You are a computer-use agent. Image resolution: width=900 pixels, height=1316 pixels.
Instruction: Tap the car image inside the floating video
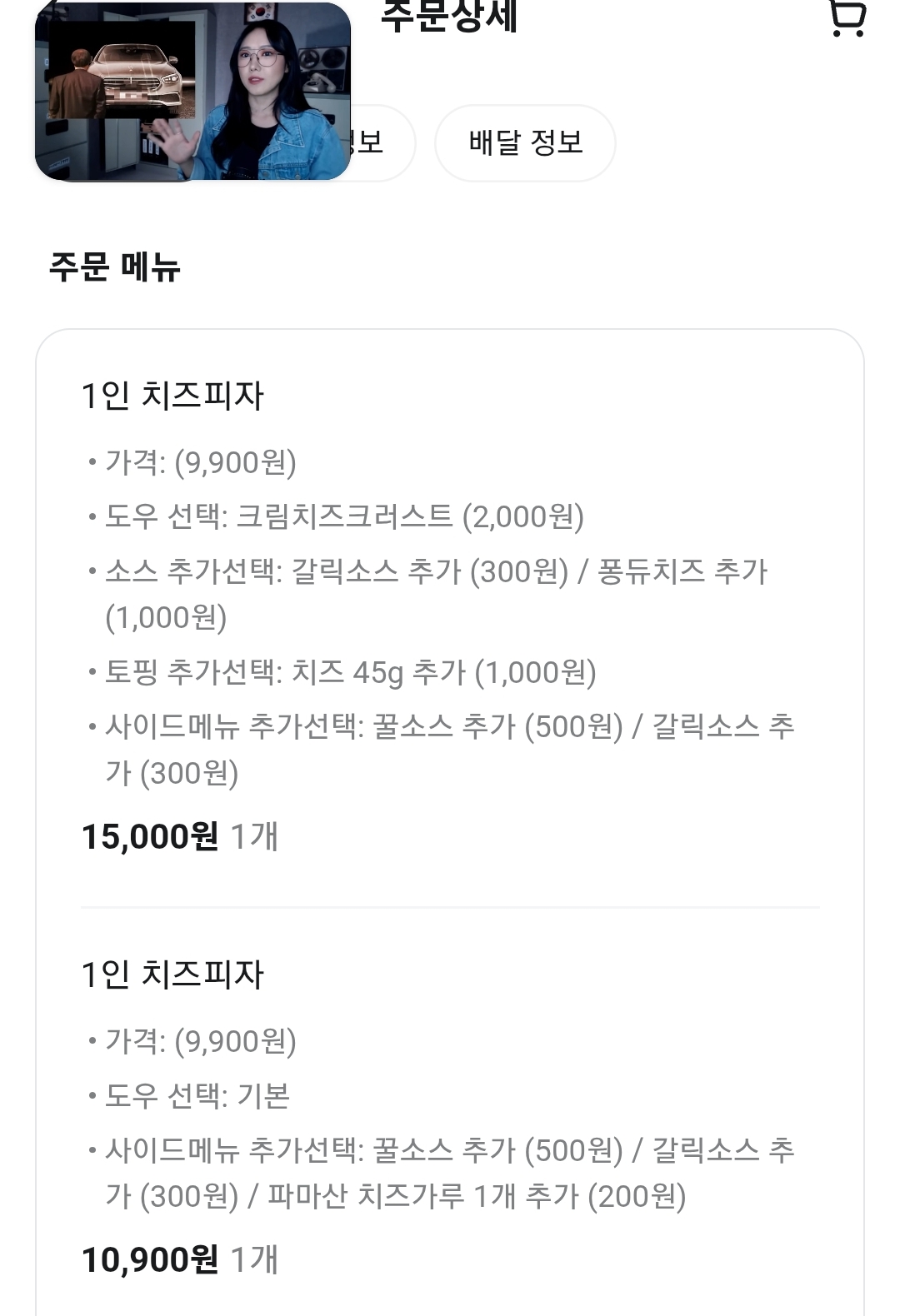point(123,71)
